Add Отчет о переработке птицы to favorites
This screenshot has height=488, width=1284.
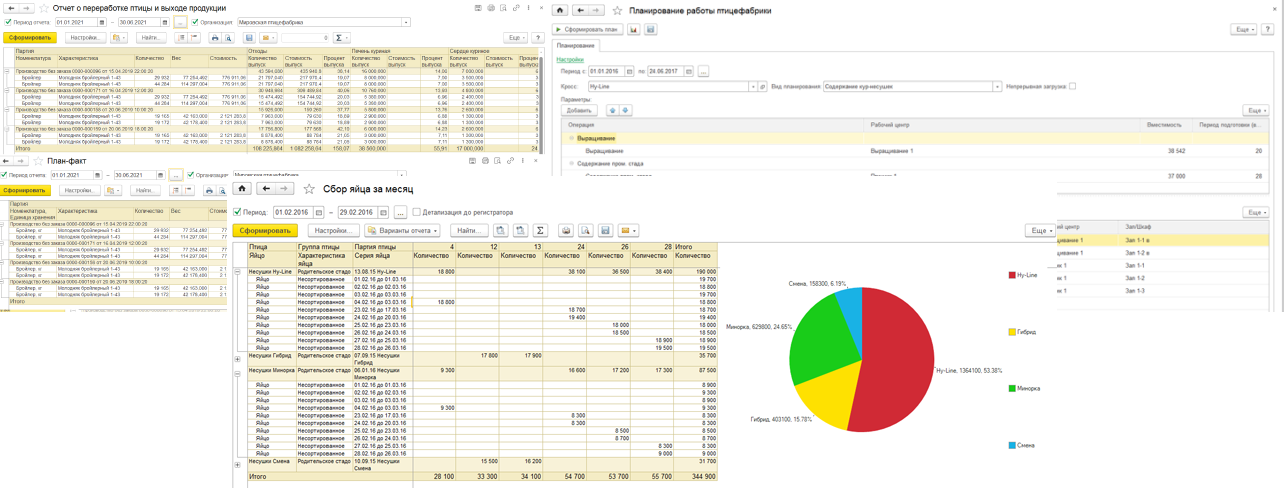pos(43,8)
